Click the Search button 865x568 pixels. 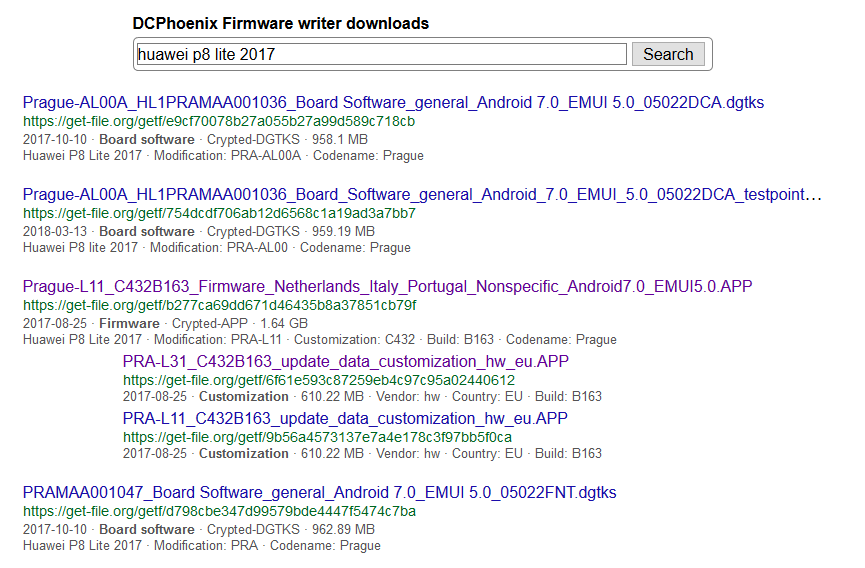pos(668,54)
